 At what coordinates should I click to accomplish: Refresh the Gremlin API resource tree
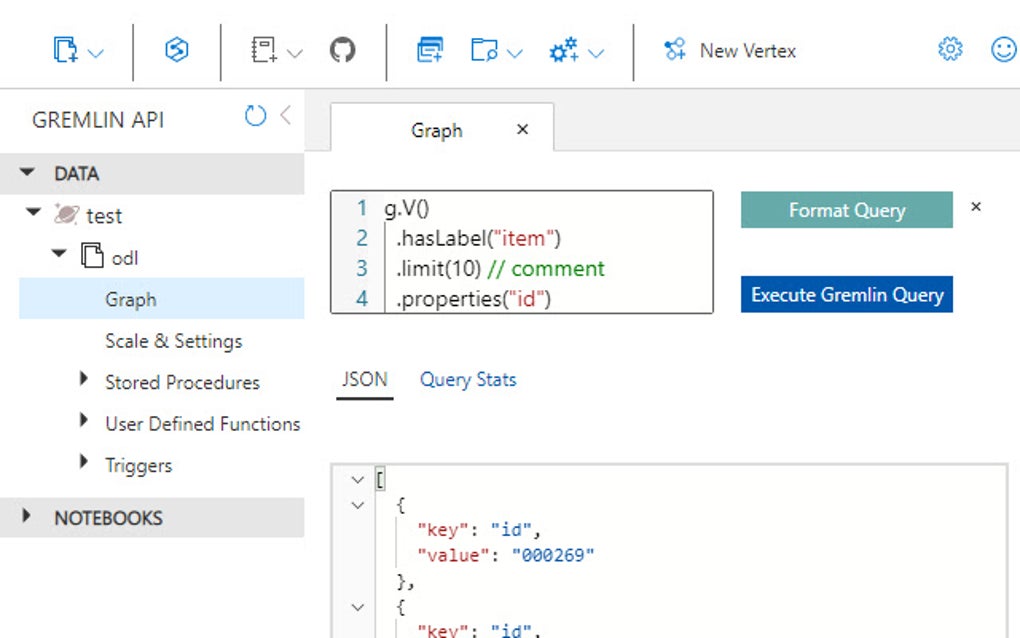pos(258,115)
